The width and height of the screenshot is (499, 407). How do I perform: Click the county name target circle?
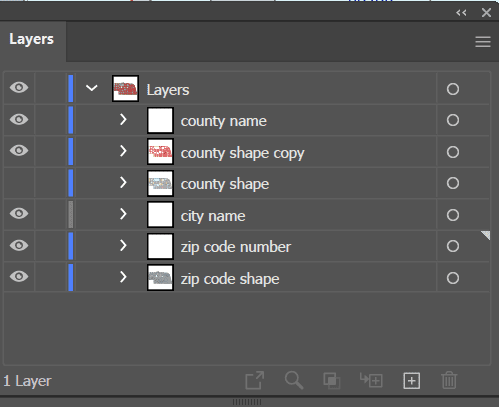(x=453, y=120)
